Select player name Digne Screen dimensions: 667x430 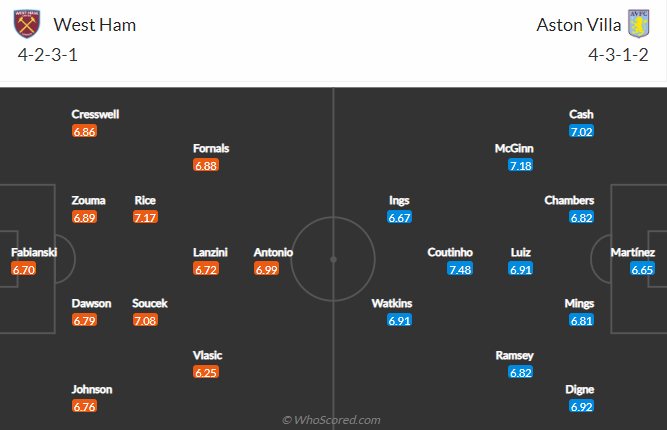coord(579,389)
